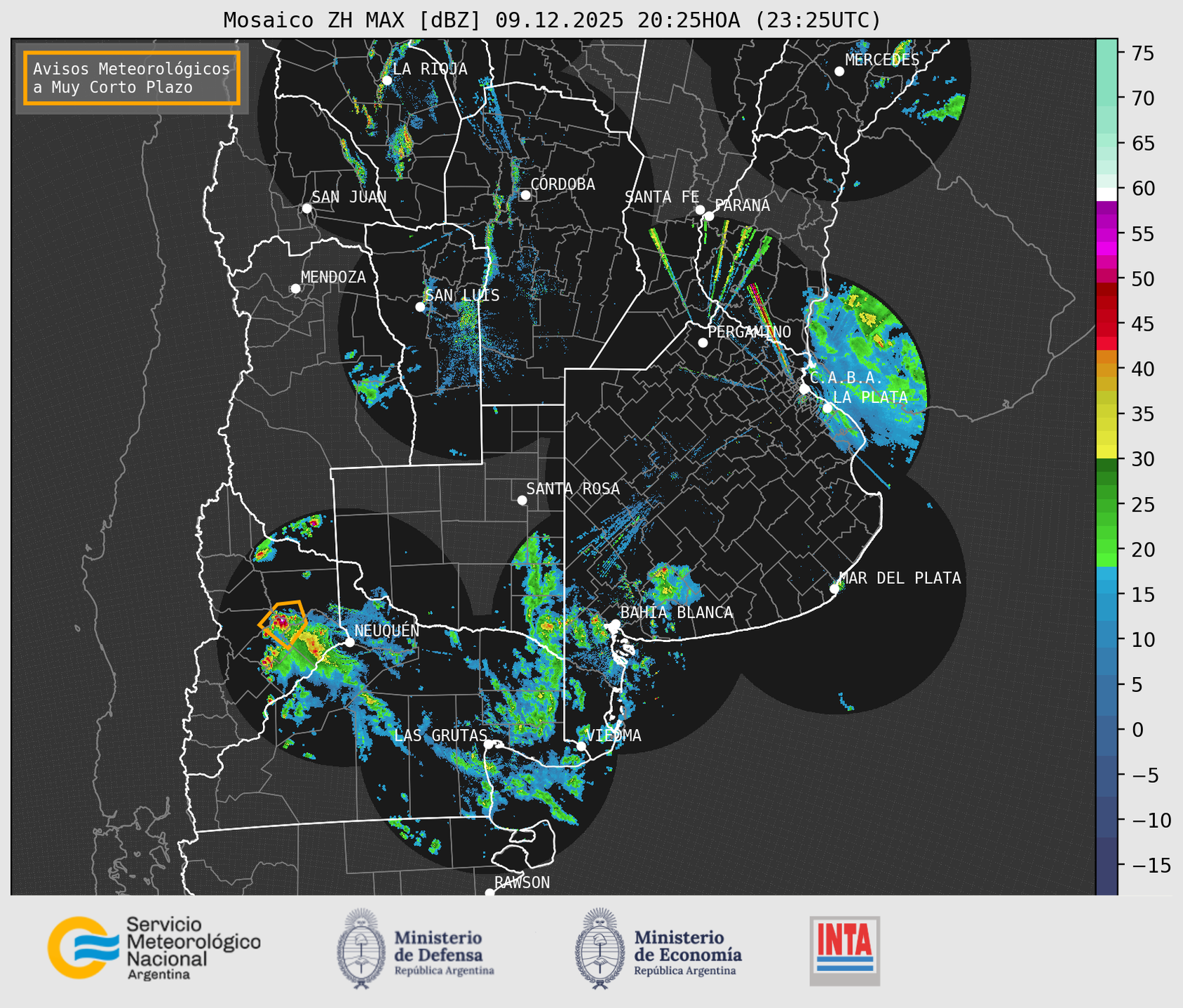This screenshot has height=1008, width=1183.
Task: Click the white 60 dBZ color band
Action: click(1106, 193)
